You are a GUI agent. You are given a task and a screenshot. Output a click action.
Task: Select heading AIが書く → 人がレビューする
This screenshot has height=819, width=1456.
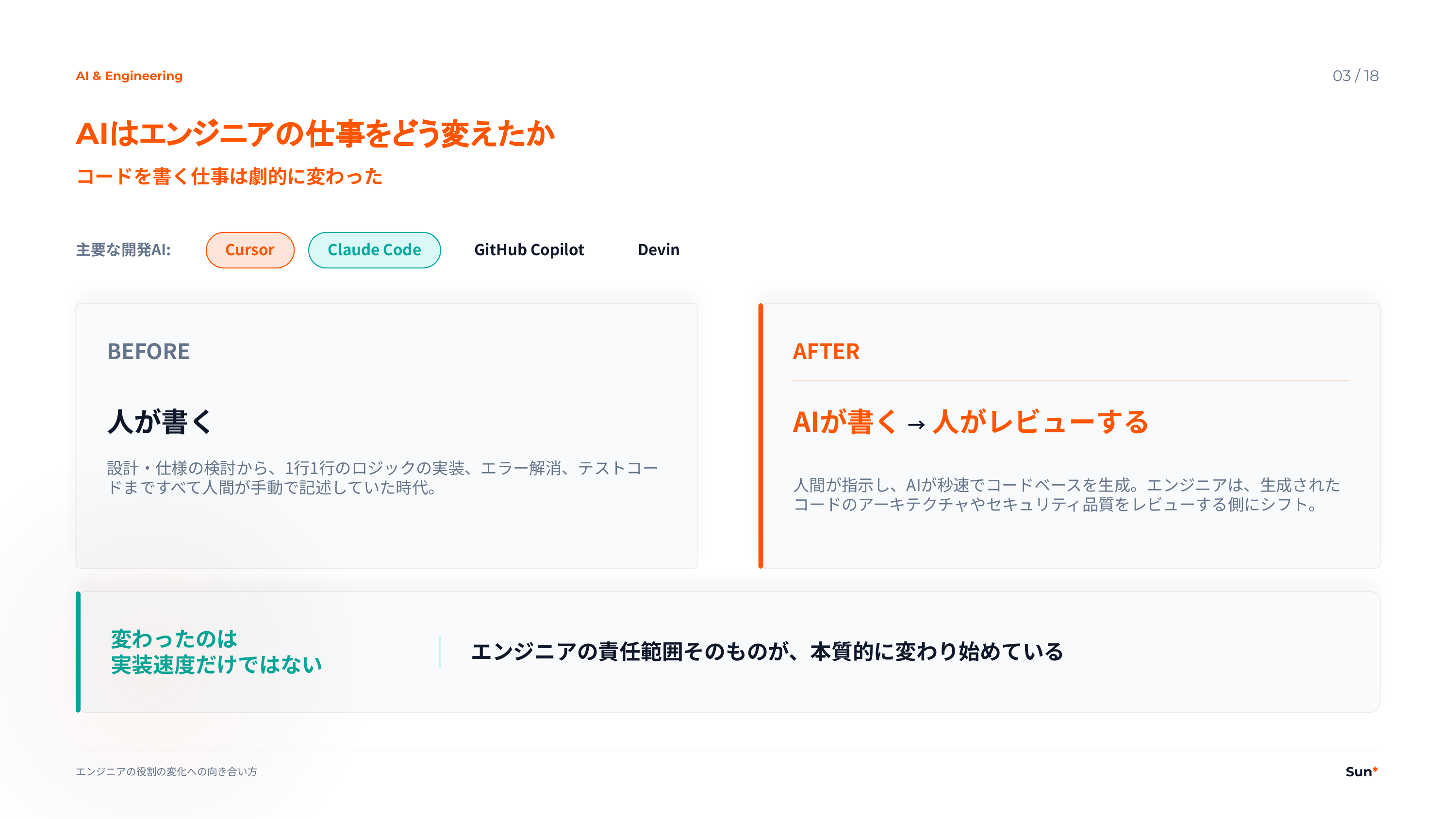pos(971,422)
